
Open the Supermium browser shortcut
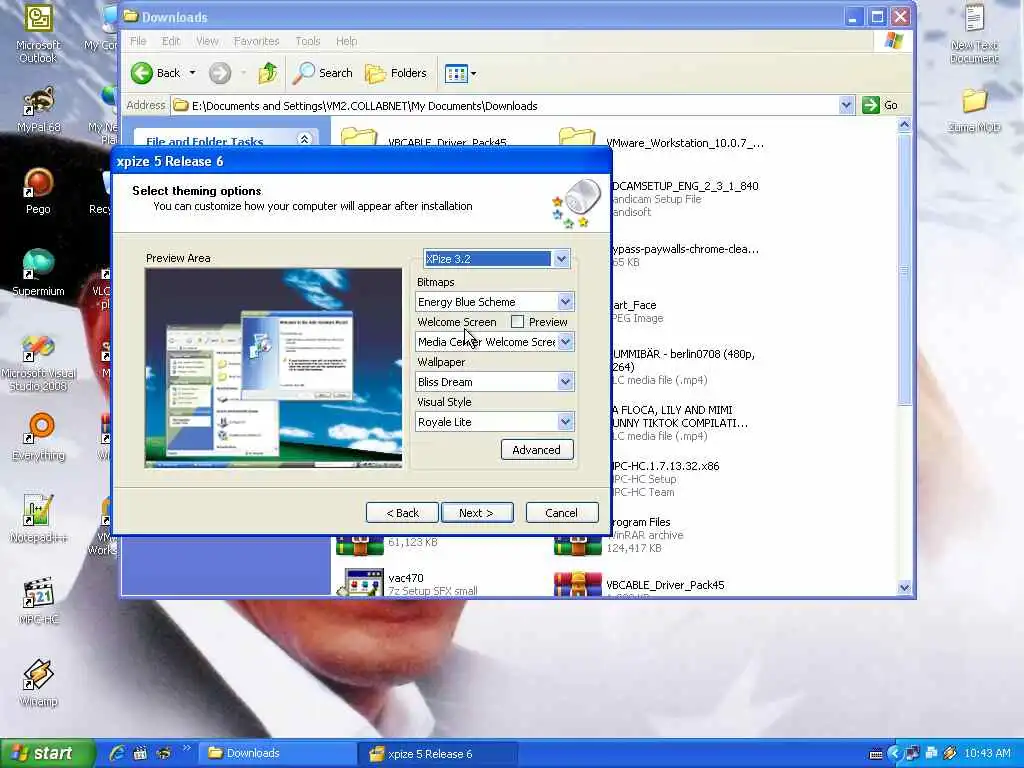38,273
